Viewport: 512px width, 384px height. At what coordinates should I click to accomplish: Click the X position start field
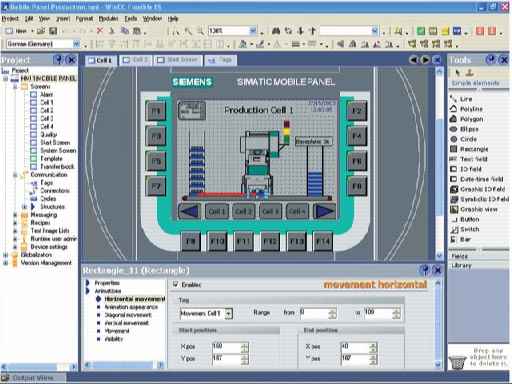point(227,347)
